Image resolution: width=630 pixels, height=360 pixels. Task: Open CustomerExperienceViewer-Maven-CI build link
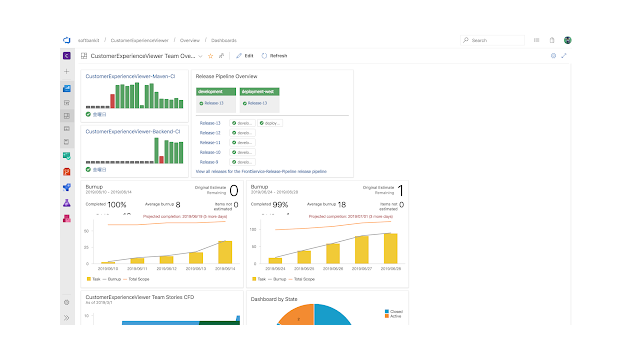[130, 76]
